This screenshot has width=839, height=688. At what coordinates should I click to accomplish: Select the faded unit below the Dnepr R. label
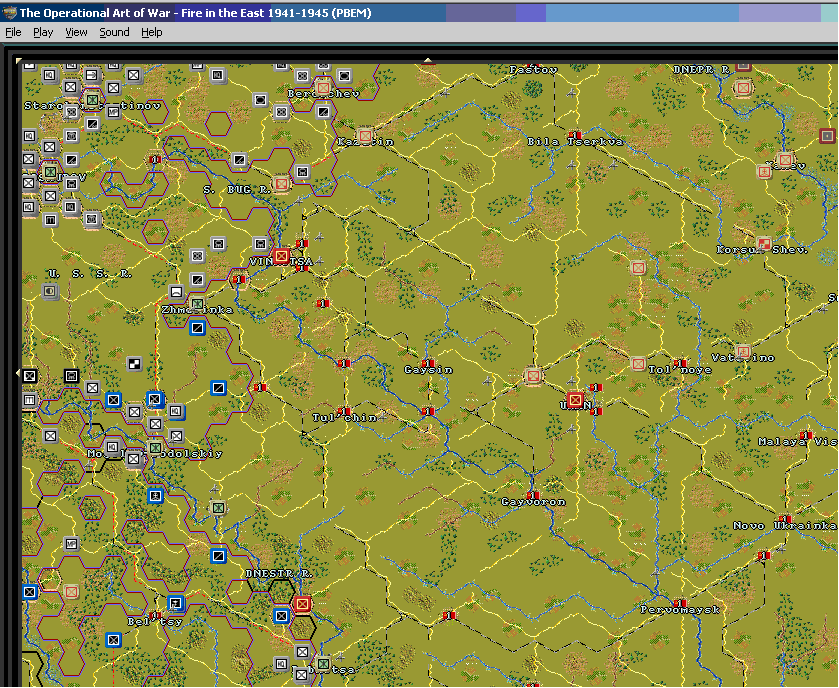tap(743, 88)
